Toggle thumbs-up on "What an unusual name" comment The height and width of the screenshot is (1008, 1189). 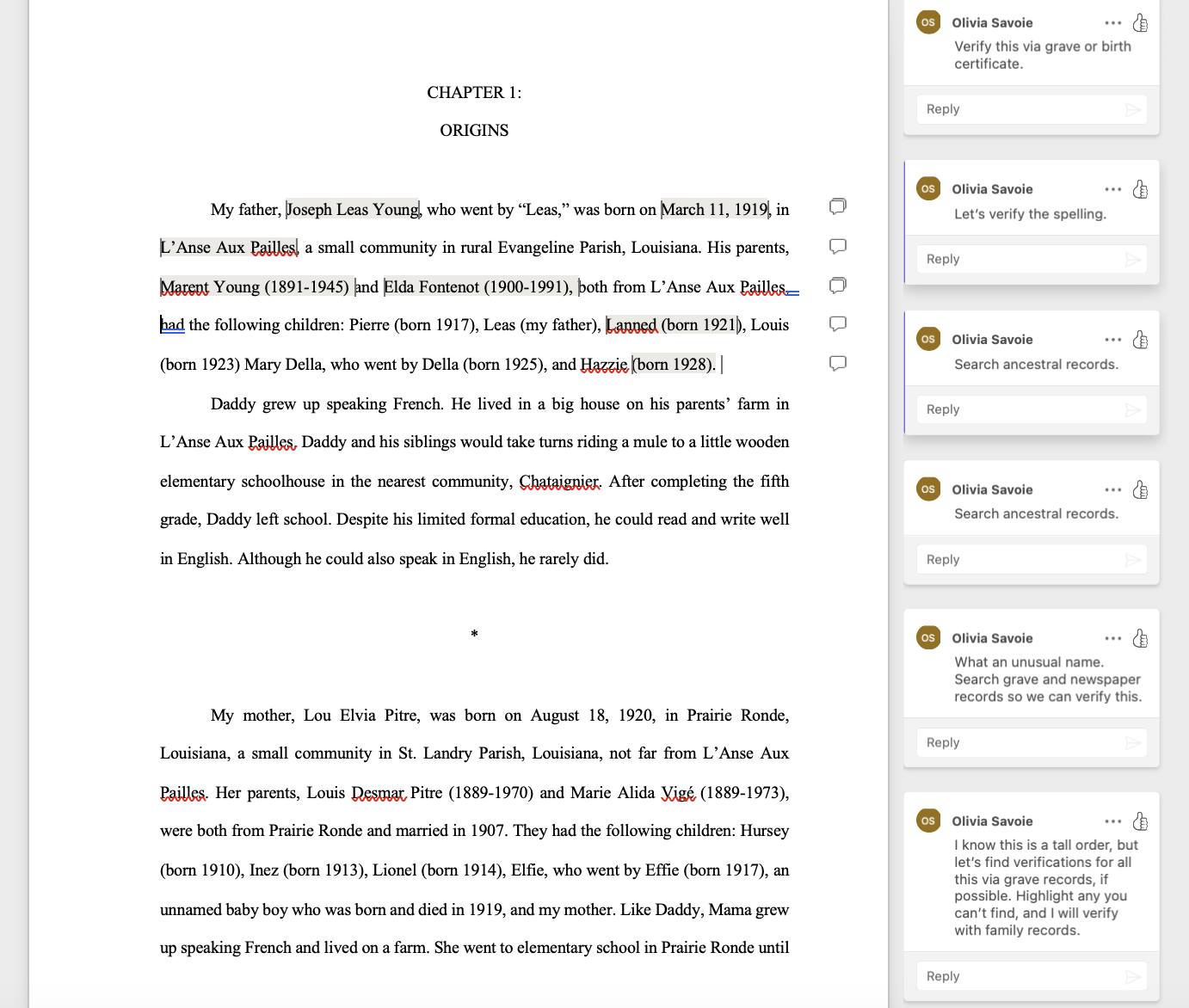[1141, 637]
